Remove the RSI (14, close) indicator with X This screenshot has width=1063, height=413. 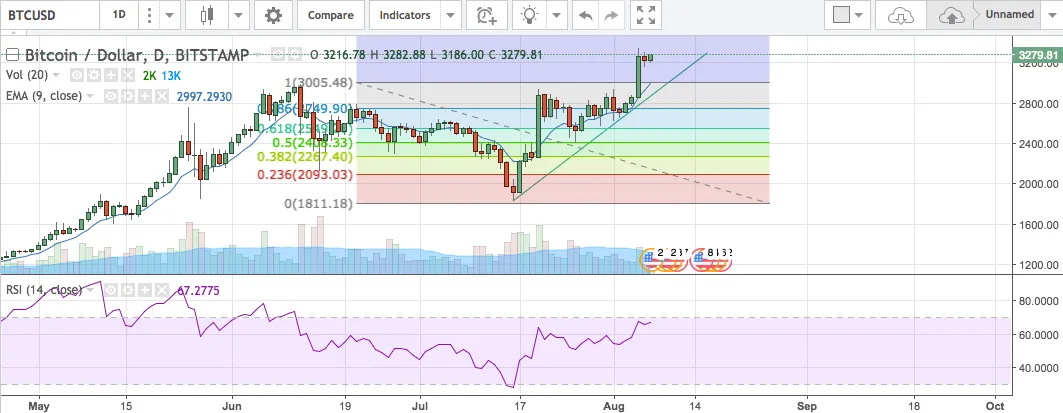point(161,290)
